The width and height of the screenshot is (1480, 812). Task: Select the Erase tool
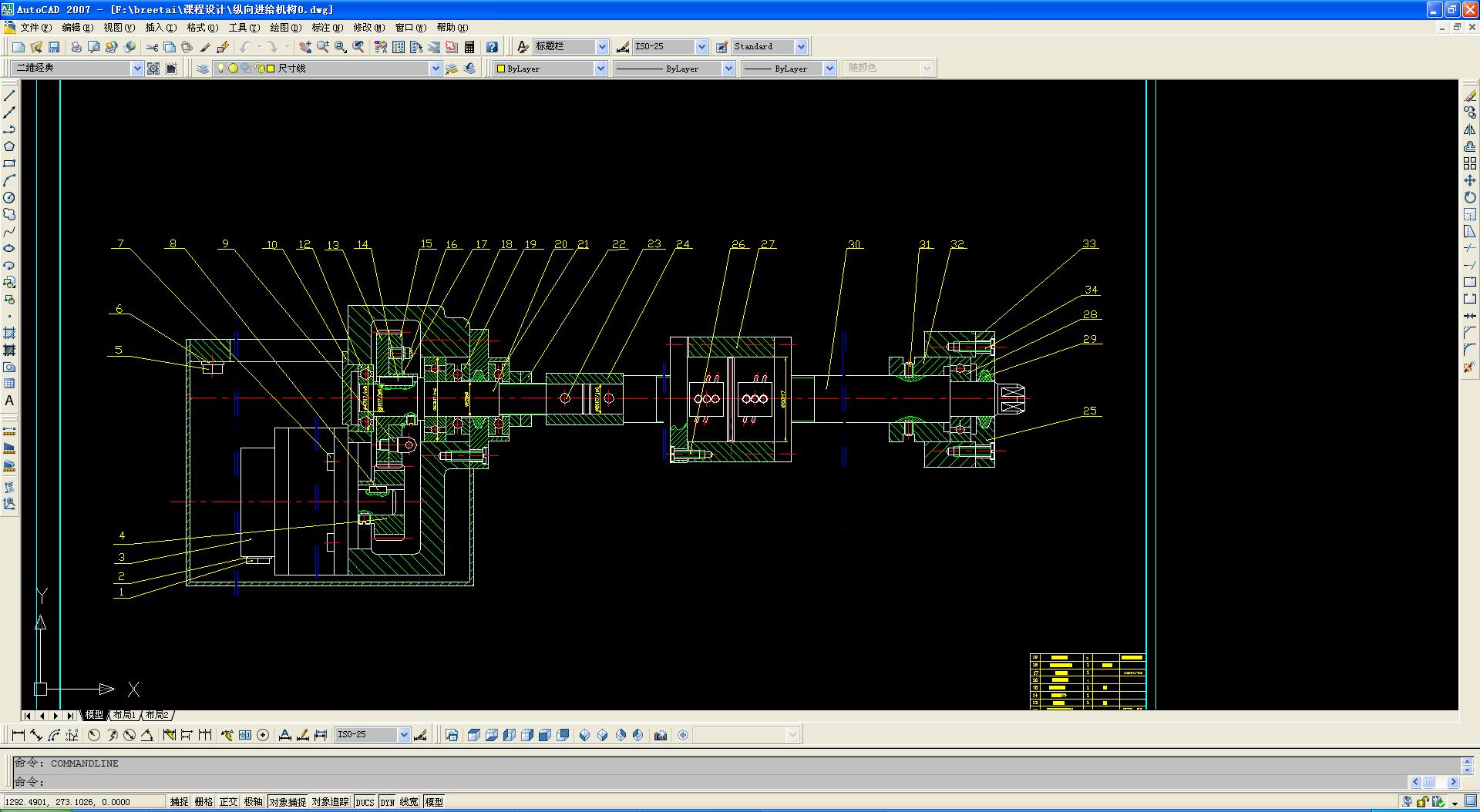coord(1470,96)
